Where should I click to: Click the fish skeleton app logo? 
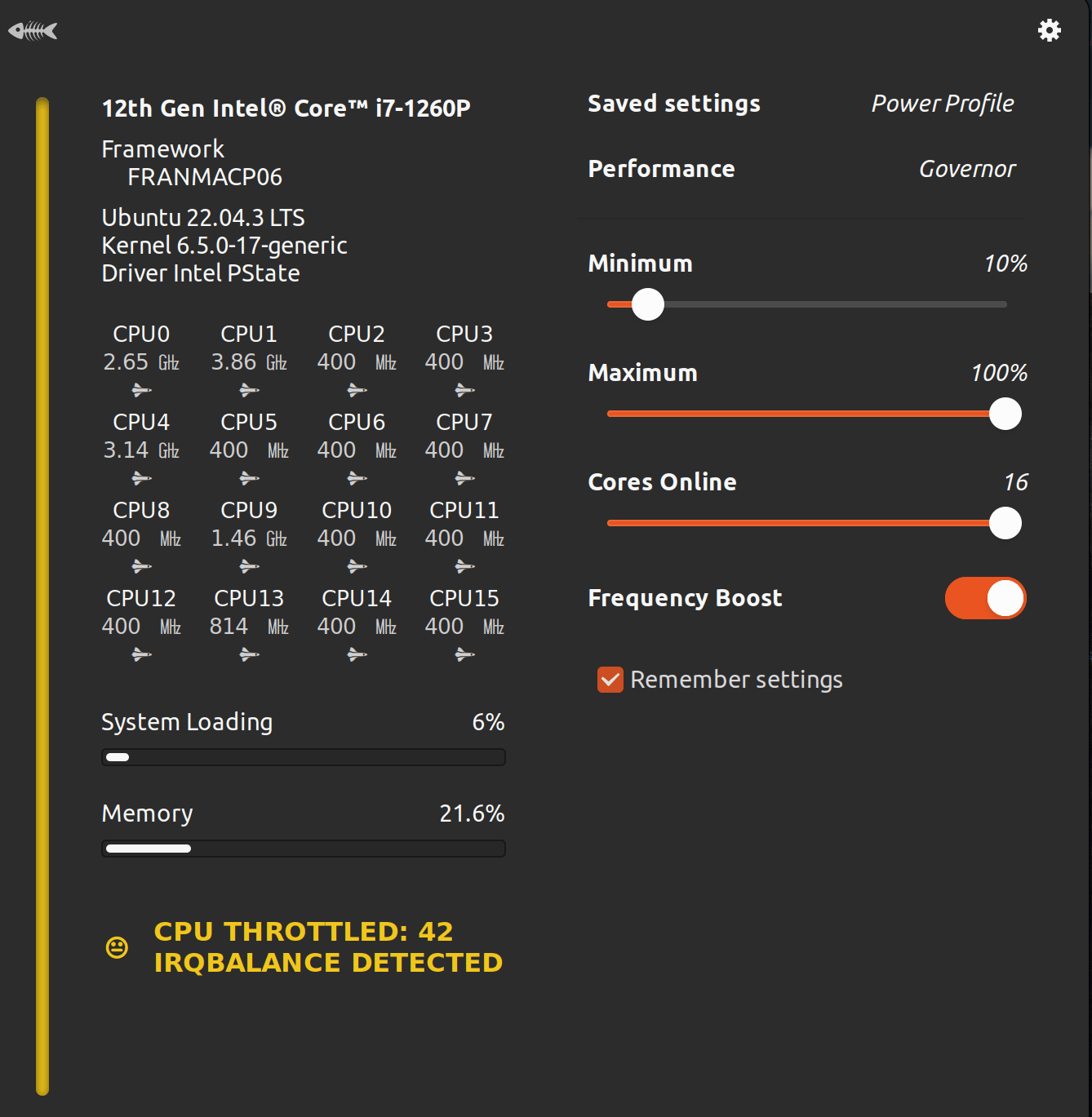pyautogui.click(x=33, y=29)
